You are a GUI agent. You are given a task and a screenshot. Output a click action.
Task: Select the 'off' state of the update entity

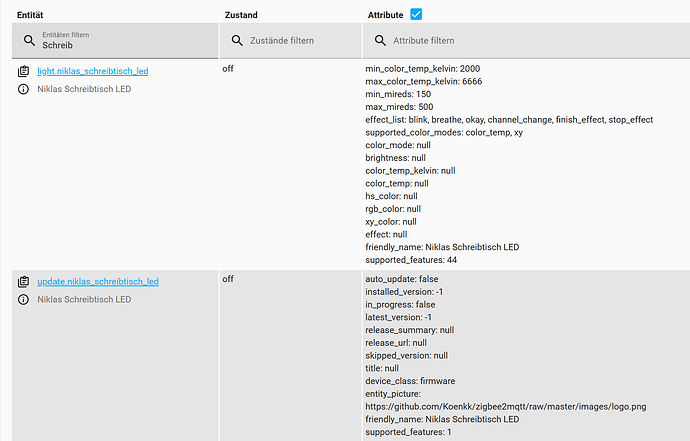pos(228,279)
